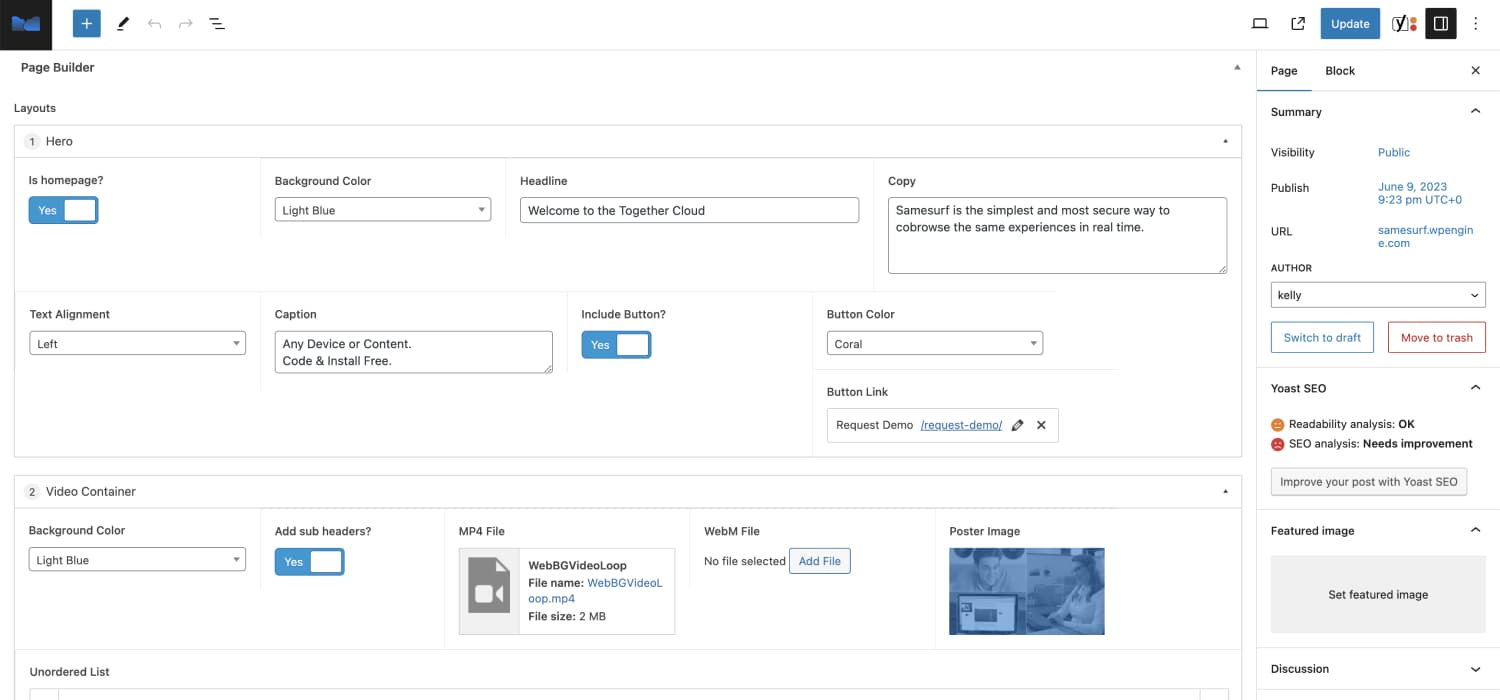Disable the Add sub headers toggle
The height and width of the screenshot is (700, 1500).
309,561
